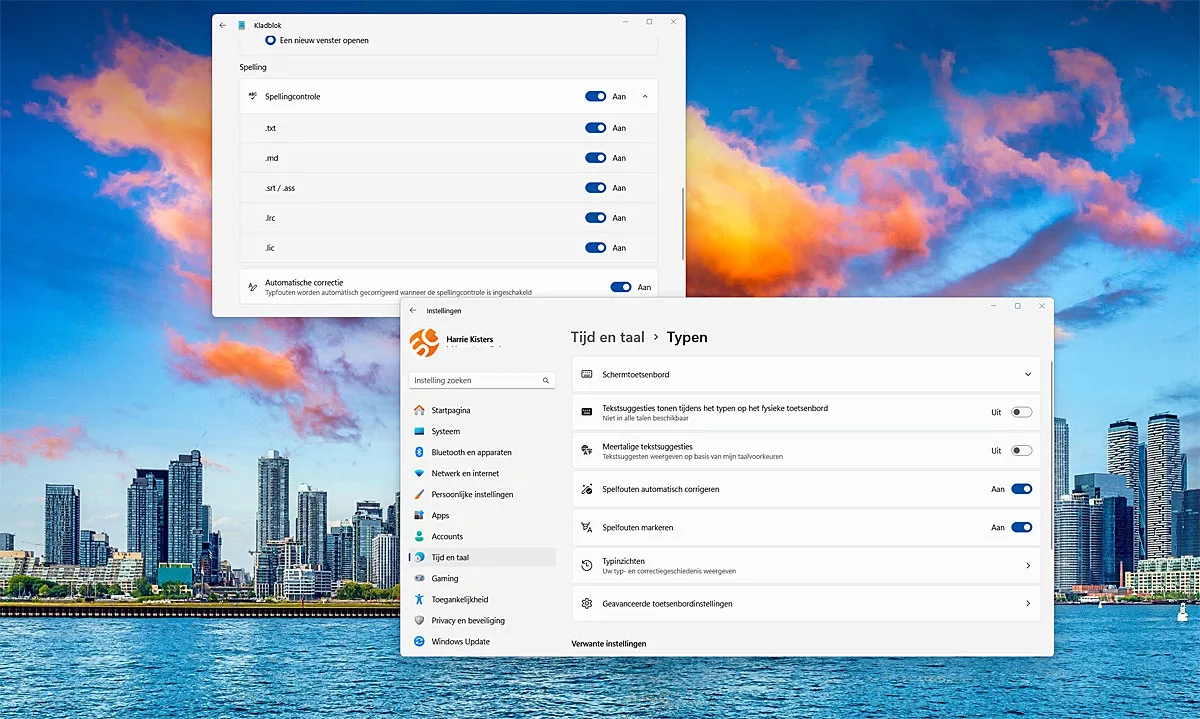Image resolution: width=1200 pixels, height=719 pixels.
Task: Click the Tijd en taal globe icon
Action: coord(419,557)
